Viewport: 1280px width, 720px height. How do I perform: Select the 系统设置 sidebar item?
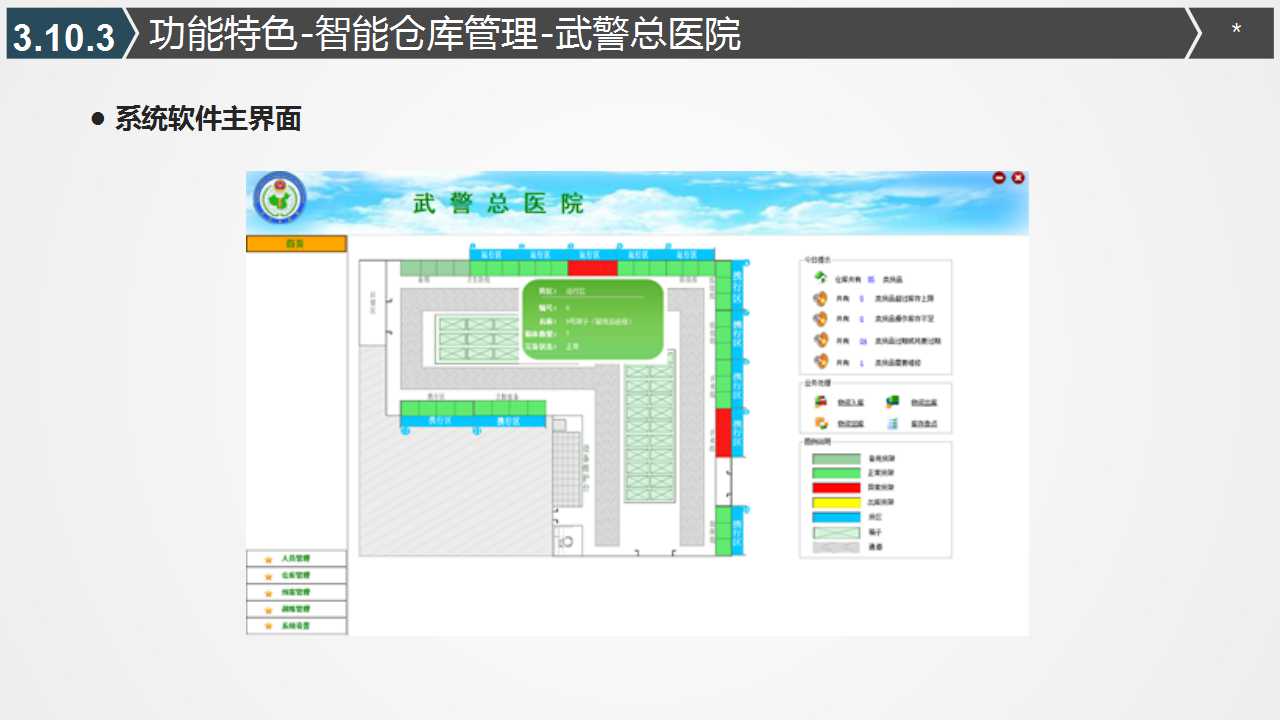point(296,626)
